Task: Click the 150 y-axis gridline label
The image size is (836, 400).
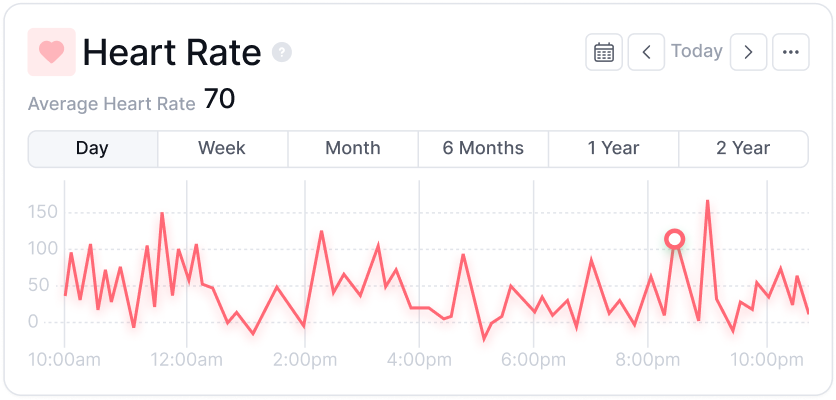Action: tap(42, 213)
